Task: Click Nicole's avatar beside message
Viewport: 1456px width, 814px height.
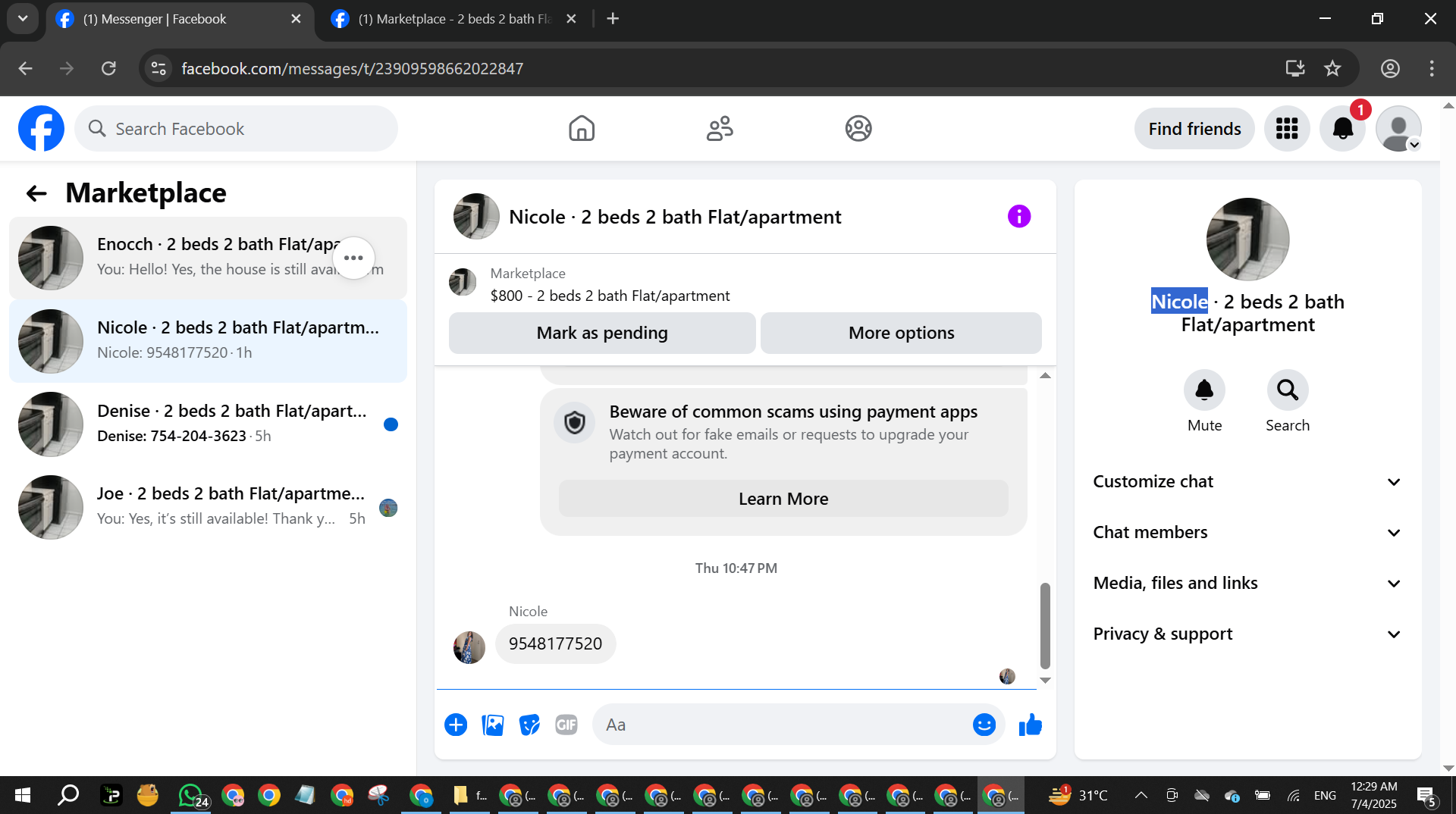Action: [469, 648]
